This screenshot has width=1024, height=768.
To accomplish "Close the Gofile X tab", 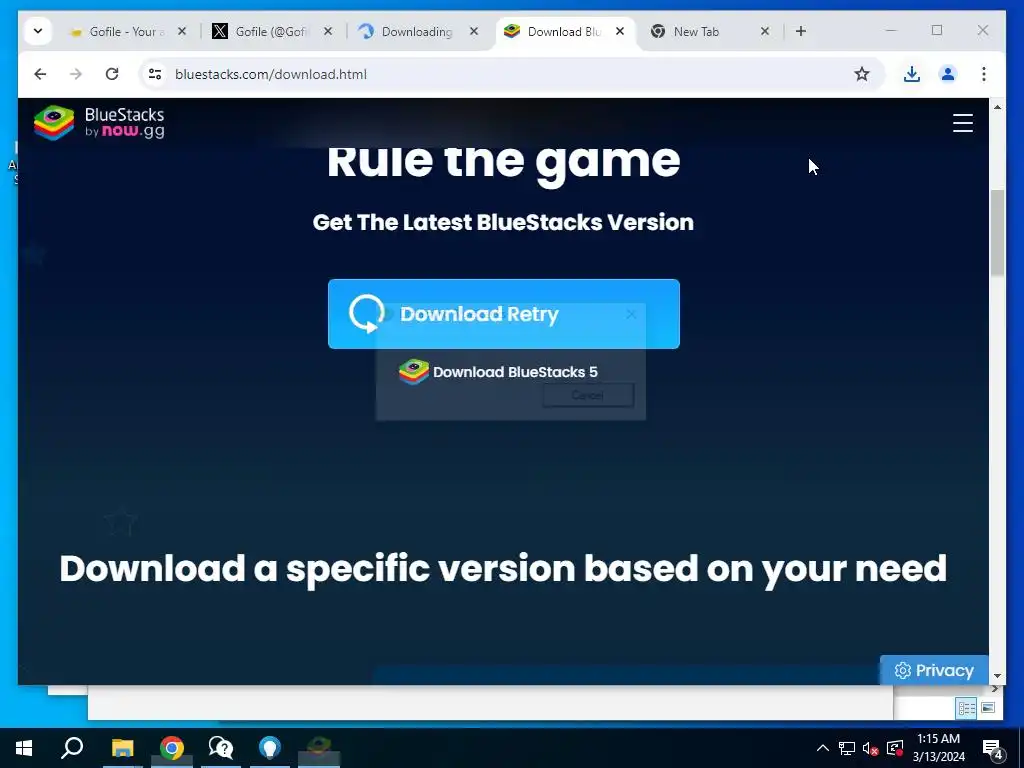I will [328, 31].
